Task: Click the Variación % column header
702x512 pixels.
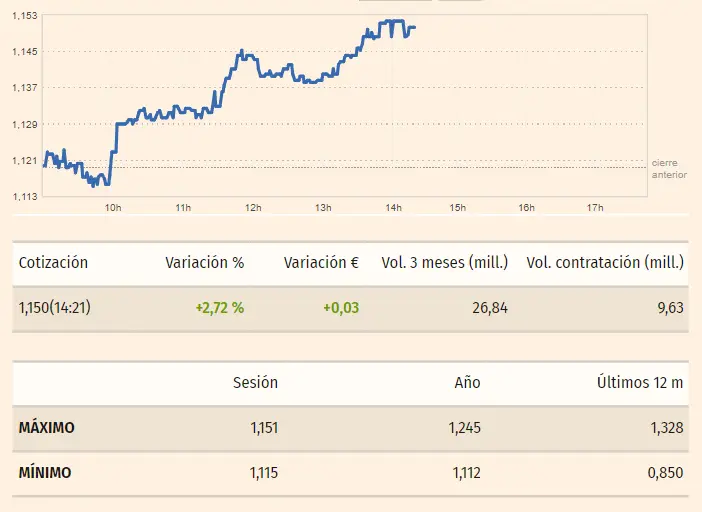Action: (204, 263)
